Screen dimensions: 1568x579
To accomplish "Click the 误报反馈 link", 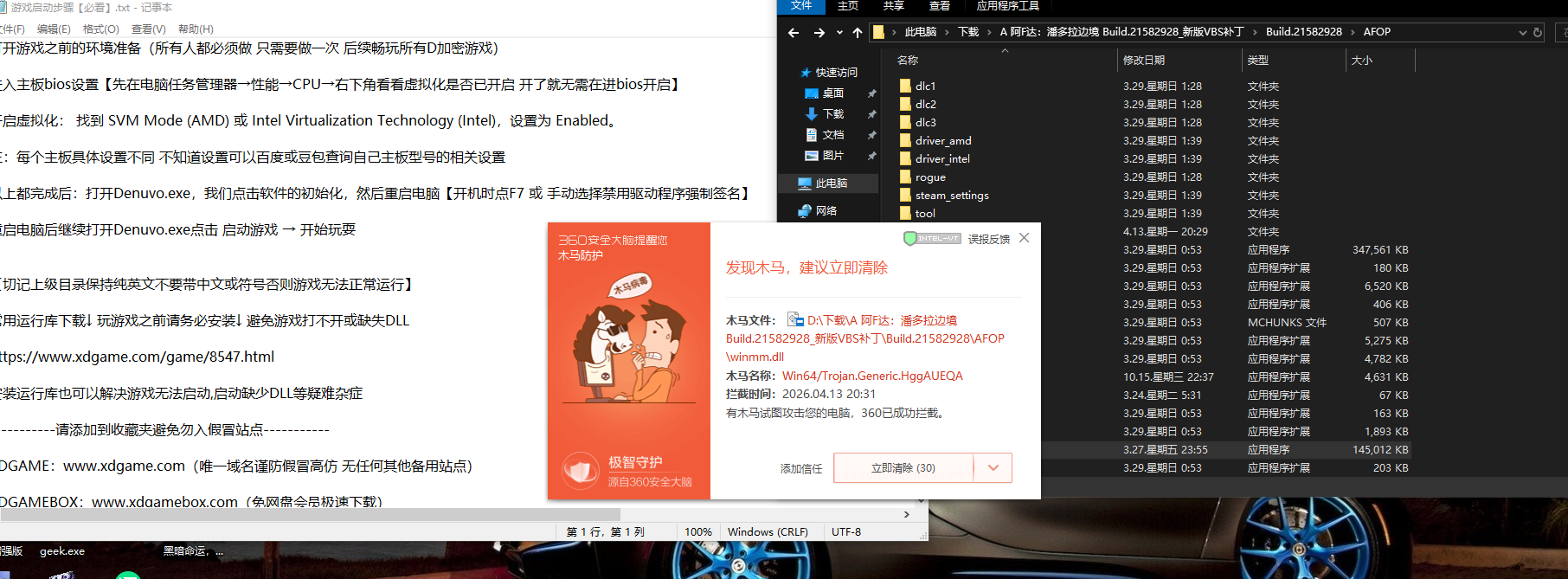I will point(989,240).
